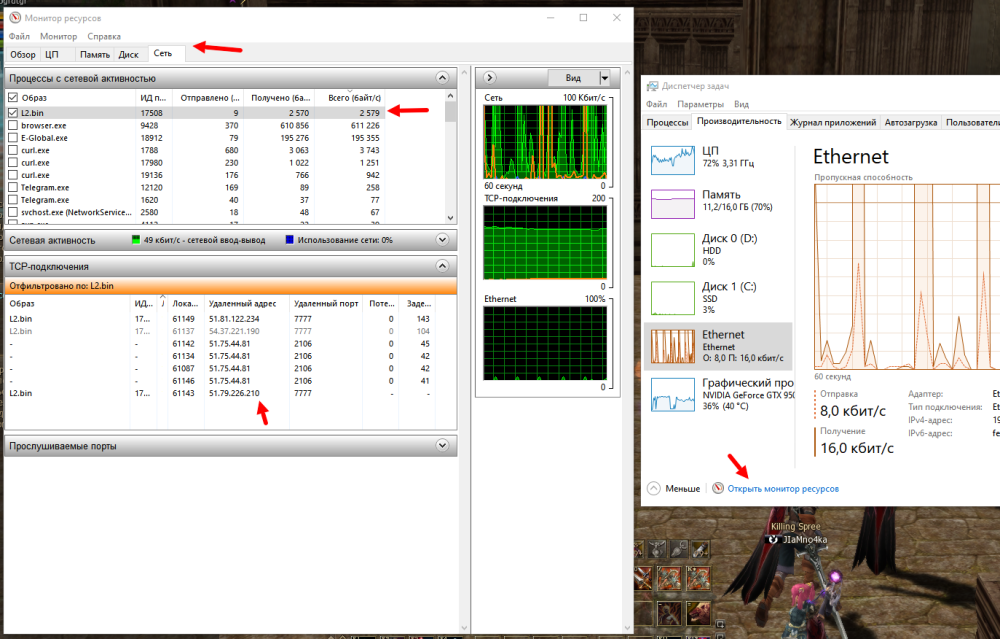Select the Память memory graph in Task Manager
The image size is (1000, 639).
tap(672, 203)
